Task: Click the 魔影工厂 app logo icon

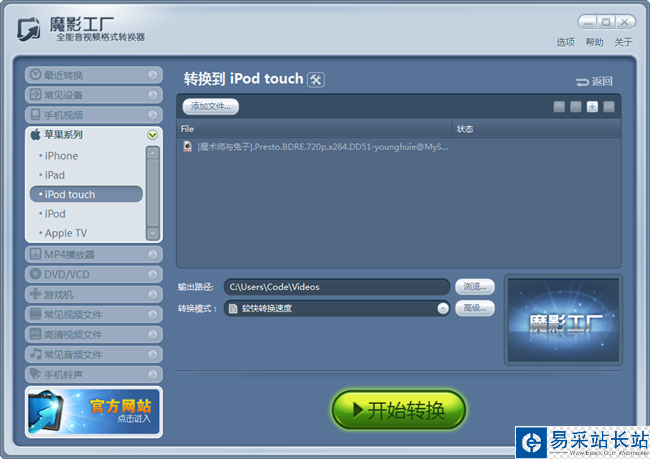Action: (29, 29)
